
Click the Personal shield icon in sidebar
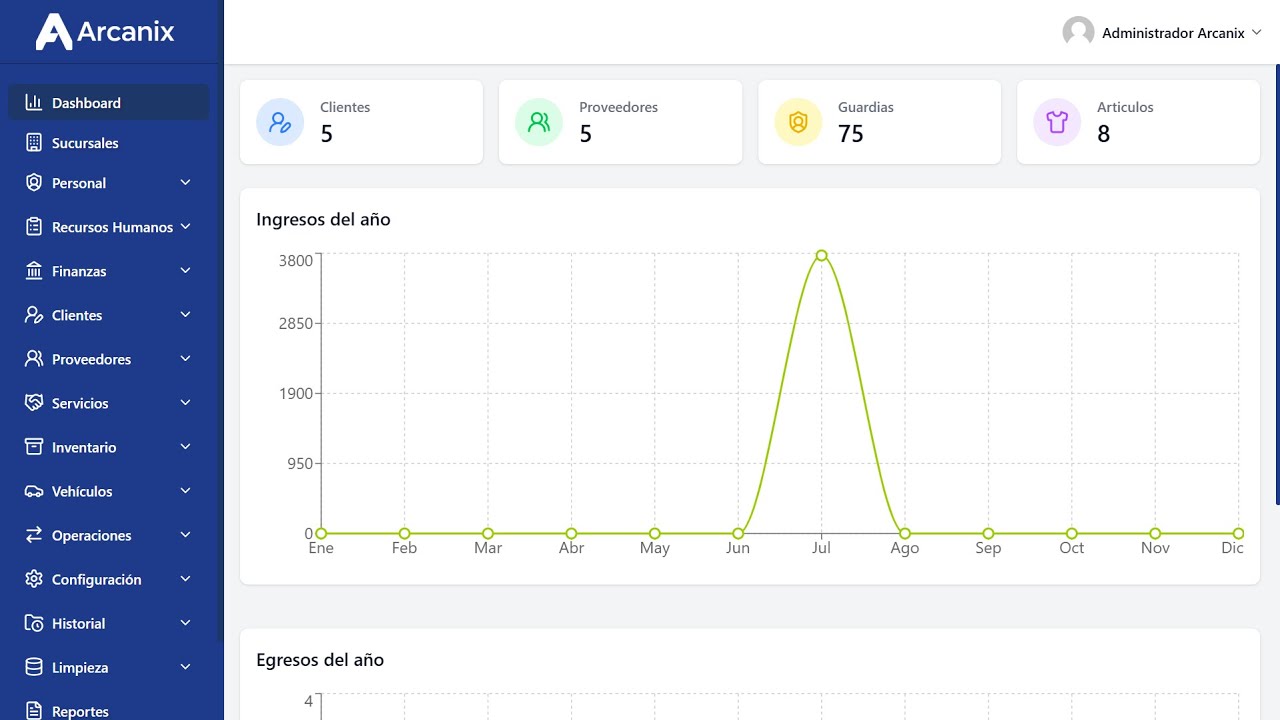click(x=34, y=183)
